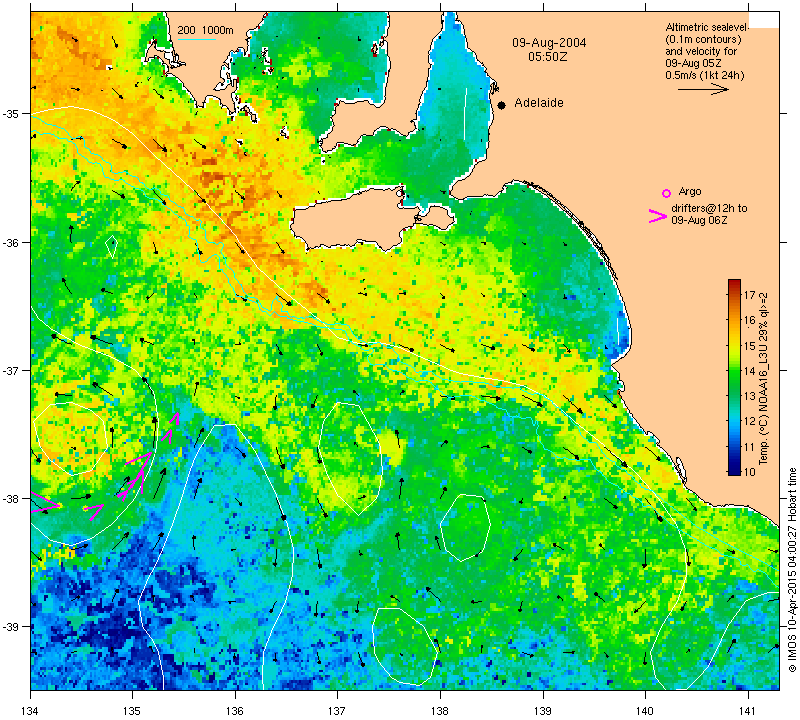Click the 'Adelaide' label

coord(539,103)
